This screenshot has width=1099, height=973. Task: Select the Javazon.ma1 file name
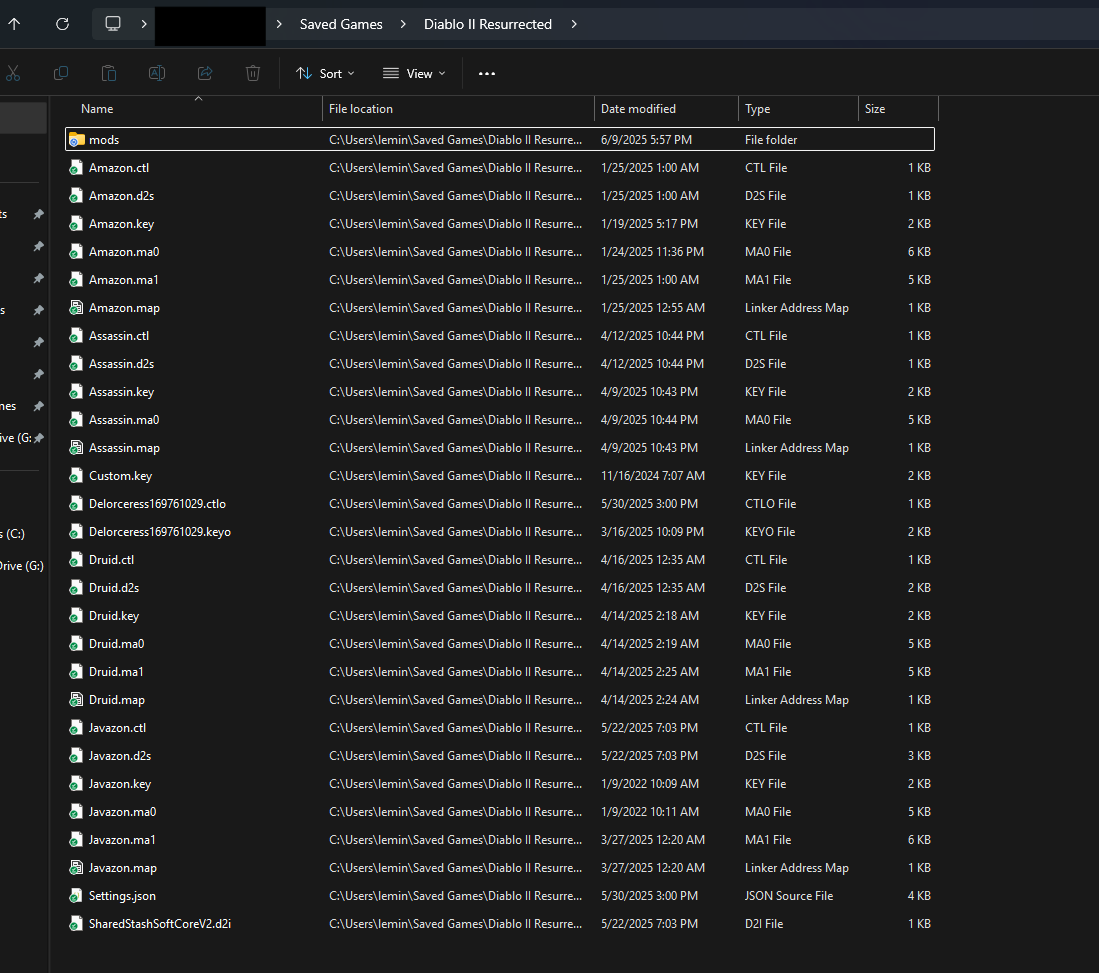(122, 840)
